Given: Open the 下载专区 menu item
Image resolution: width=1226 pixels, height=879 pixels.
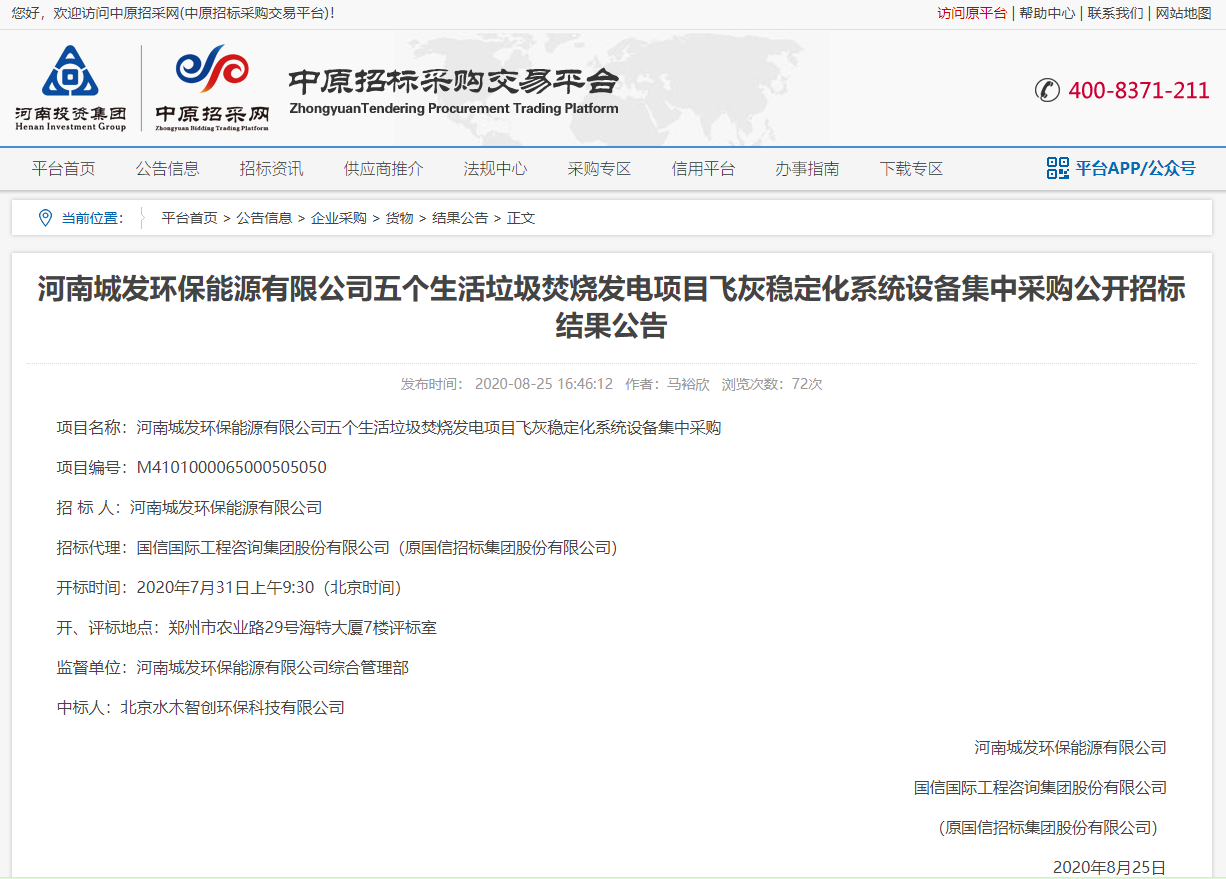Looking at the screenshot, I should pyautogui.click(x=911, y=169).
